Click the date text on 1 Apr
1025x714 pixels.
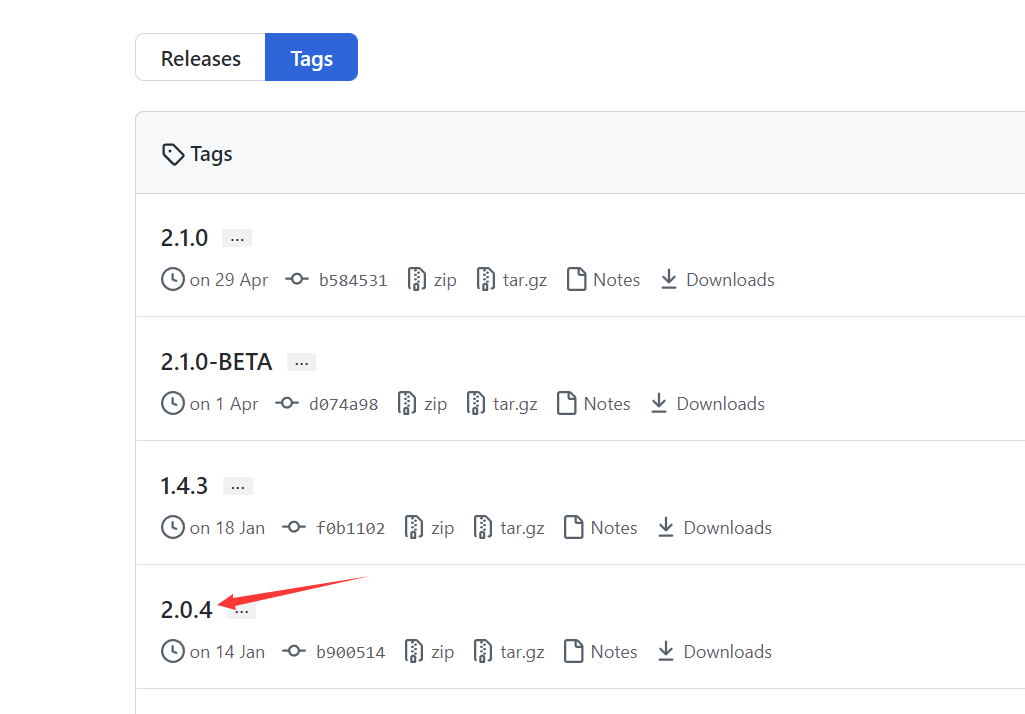pyautogui.click(x=224, y=405)
